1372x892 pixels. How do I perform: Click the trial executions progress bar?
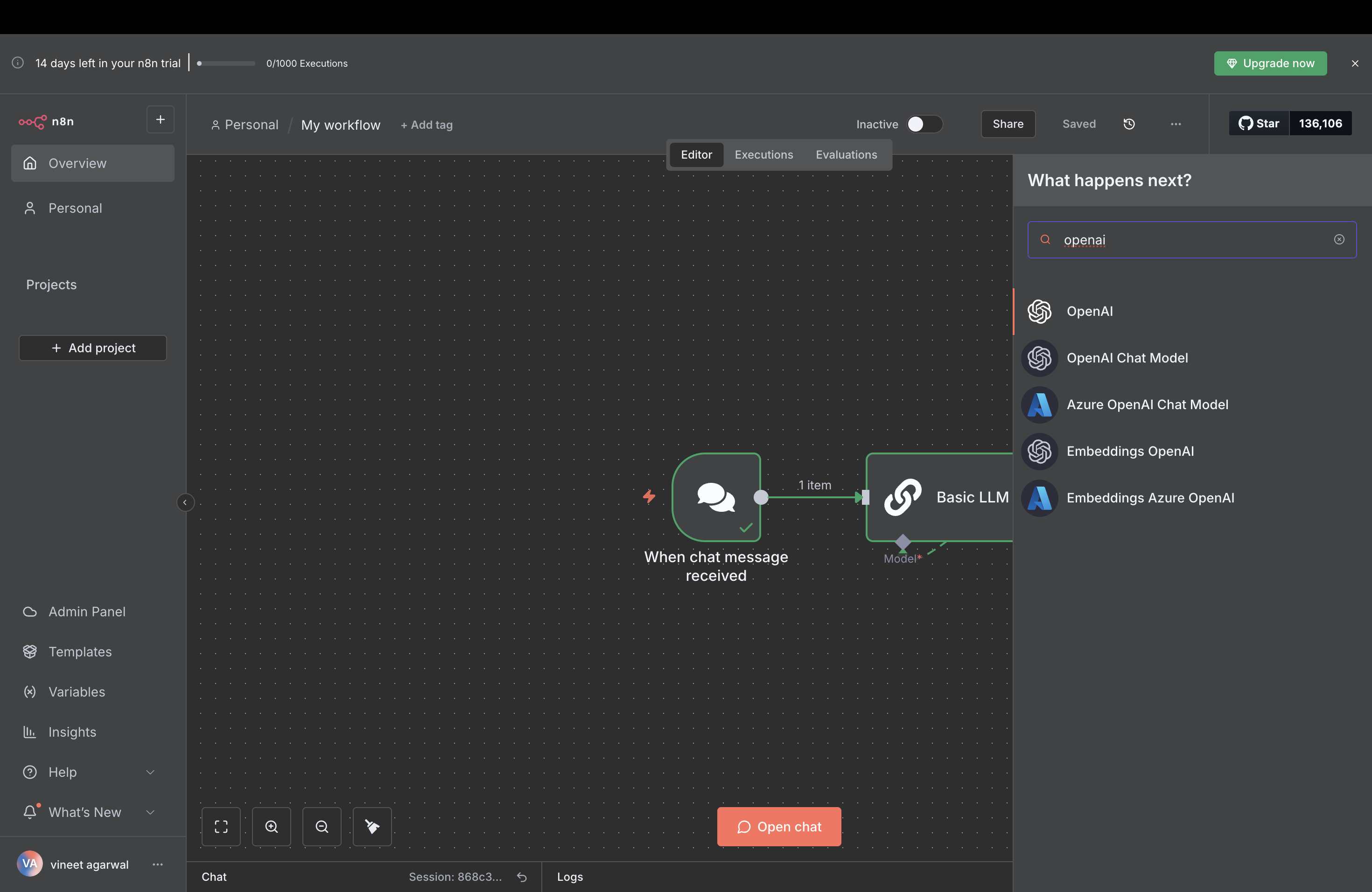[224, 63]
